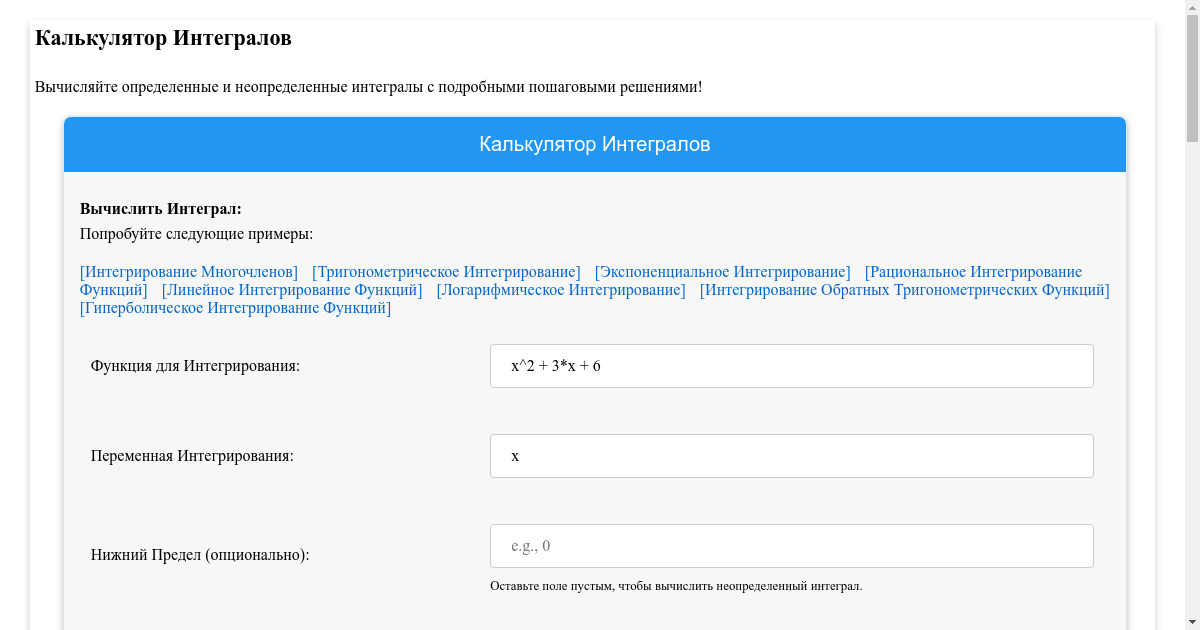
Task: Click the Попробуйте следующие примеры text
Action: coord(196,234)
